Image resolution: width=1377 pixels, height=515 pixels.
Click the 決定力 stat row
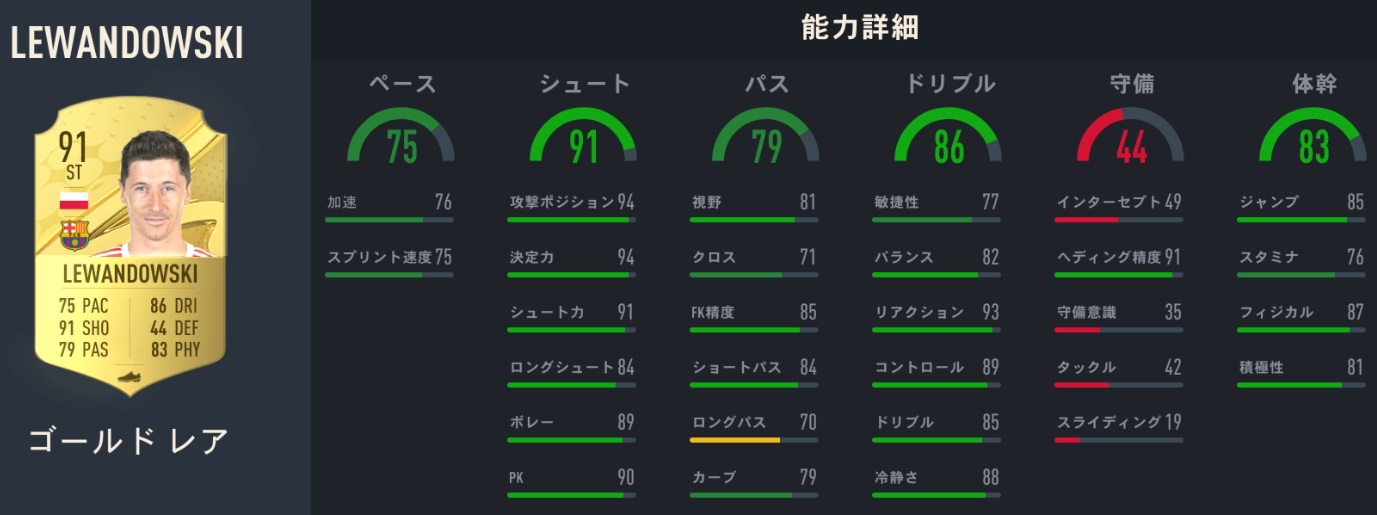pyautogui.click(x=571, y=258)
